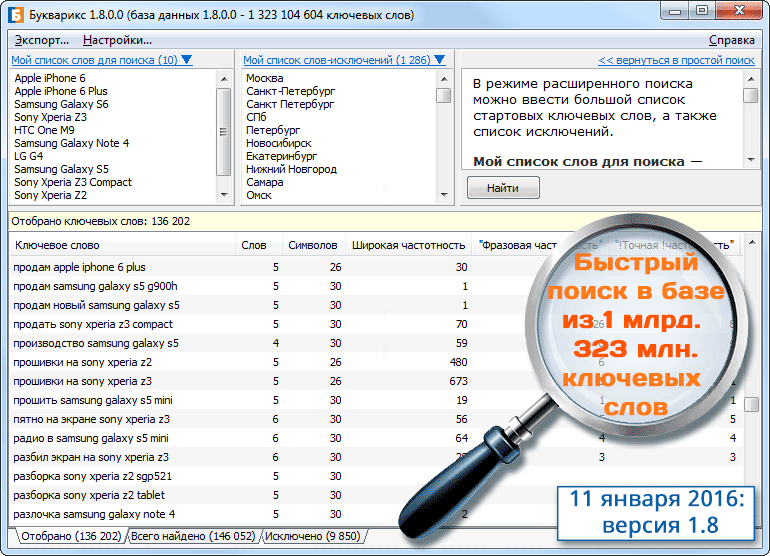
Task: Expand exclusion word list dropdown triangle
Action: pos(440,60)
